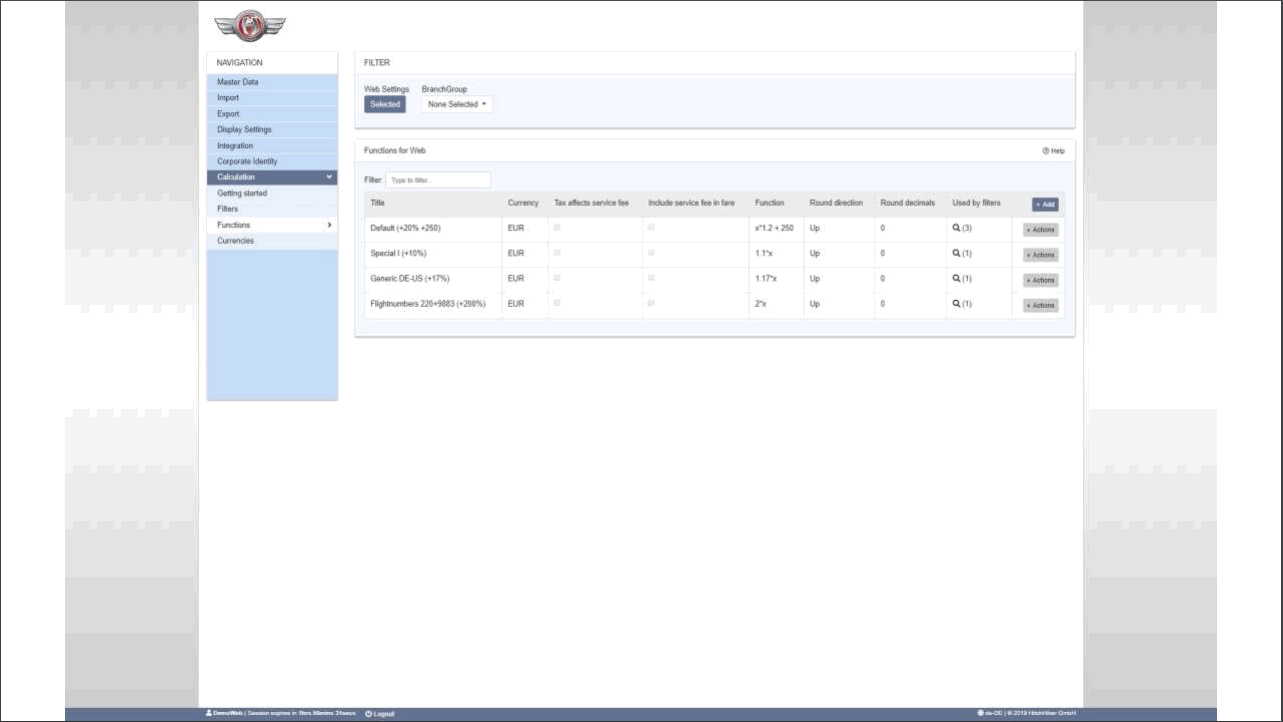Toggle Tax affects service fee for Default row
The height and width of the screenshot is (722, 1283).
point(558,228)
